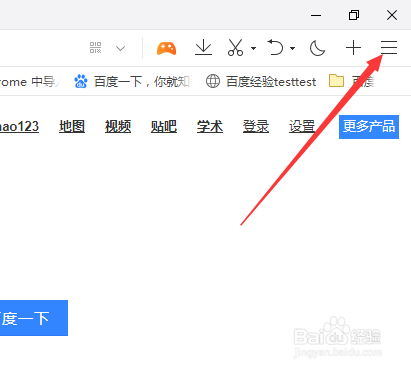Open the Chrome 中导入 bookmark item
The height and width of the screenshot is (370, 411).
29,82
